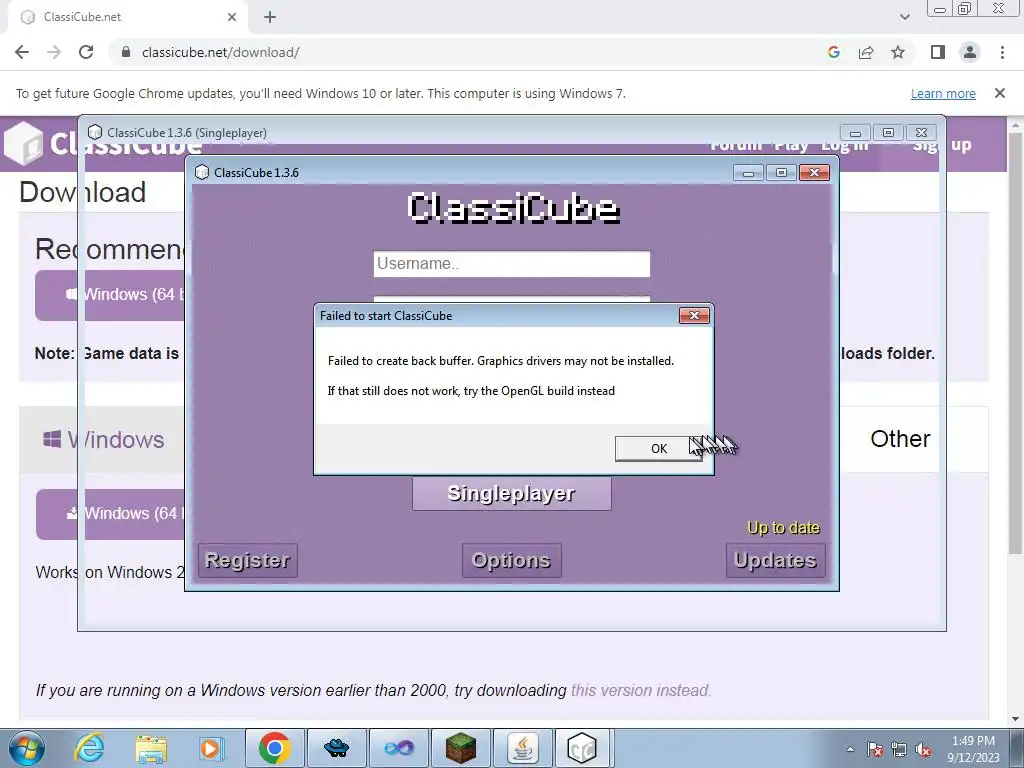1024x768 pixels.
Task: Click OK in the error dialog
Action: [658, 449]
